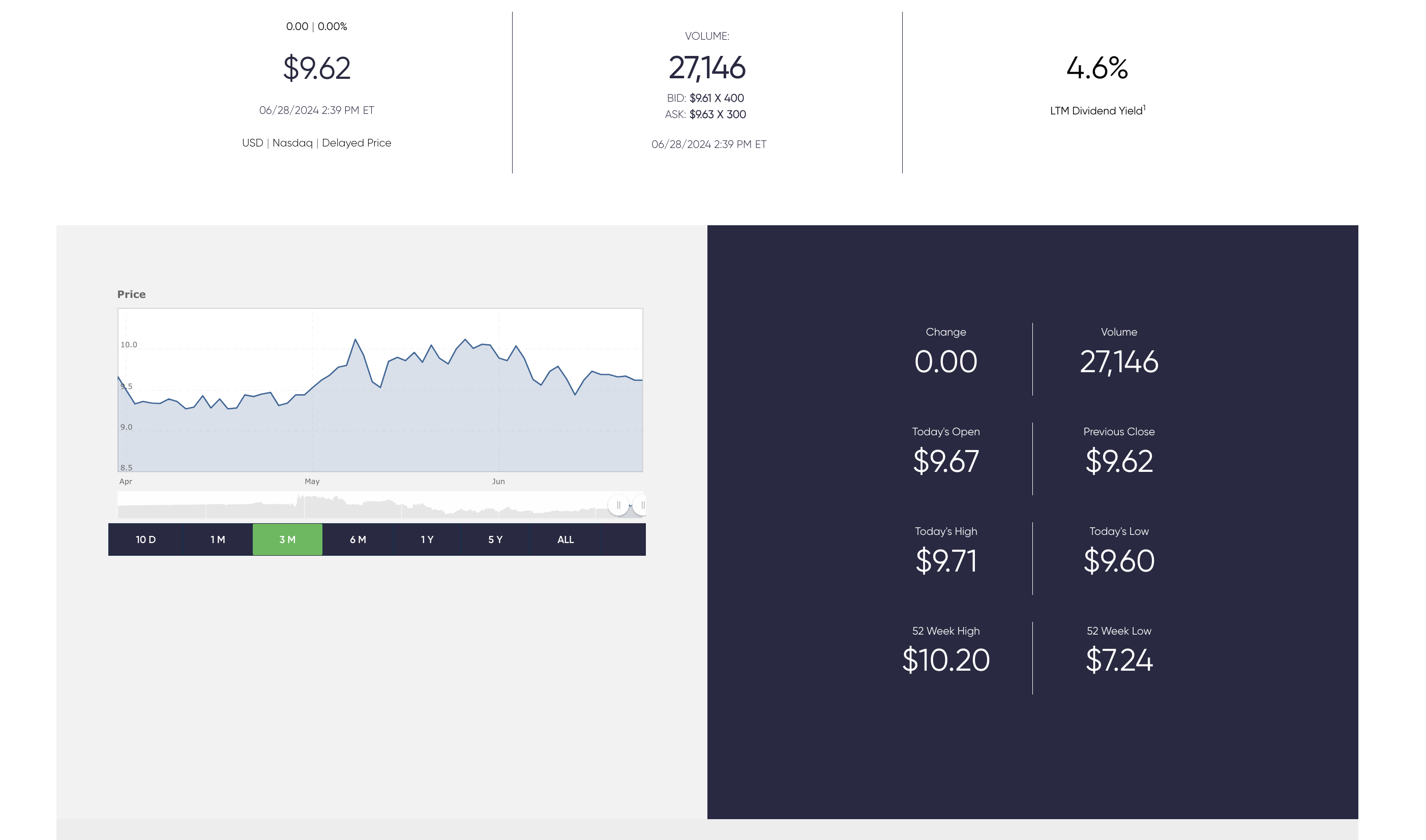This screenshot has height=840, width=1426.
Task: Select the 10 D range button
Action: (145, 539)
